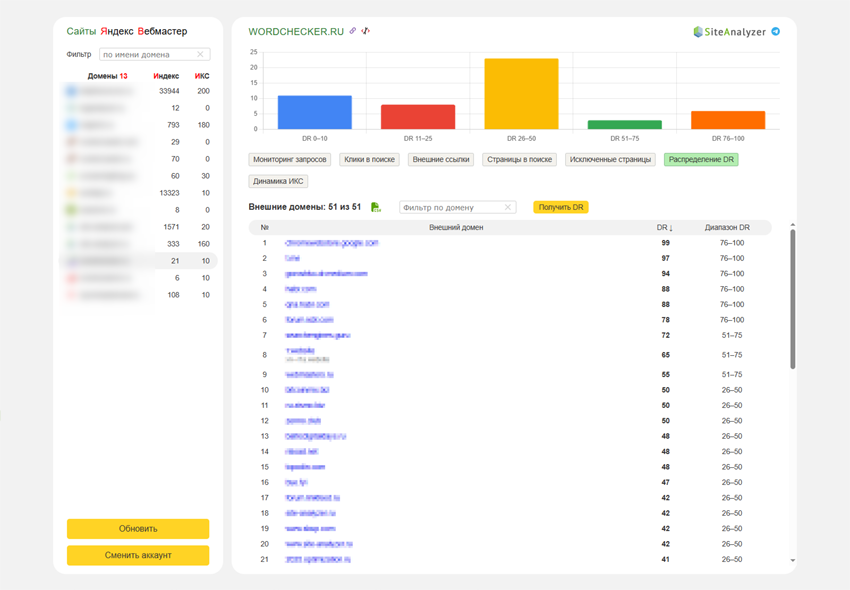The image size is (850, 590).
Task: Click the red code icon beside WORDCHECKER.RU
Action: pyautogui.click(x=366, y=31)
